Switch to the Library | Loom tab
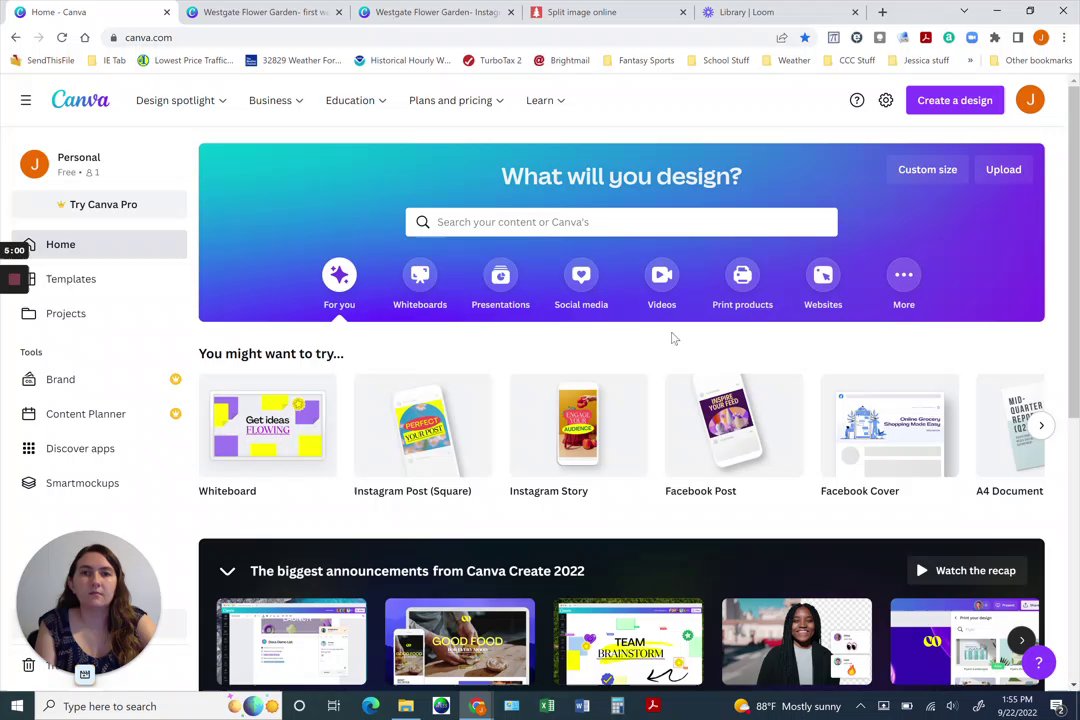1080x720 pixels. tap(780, 12)
